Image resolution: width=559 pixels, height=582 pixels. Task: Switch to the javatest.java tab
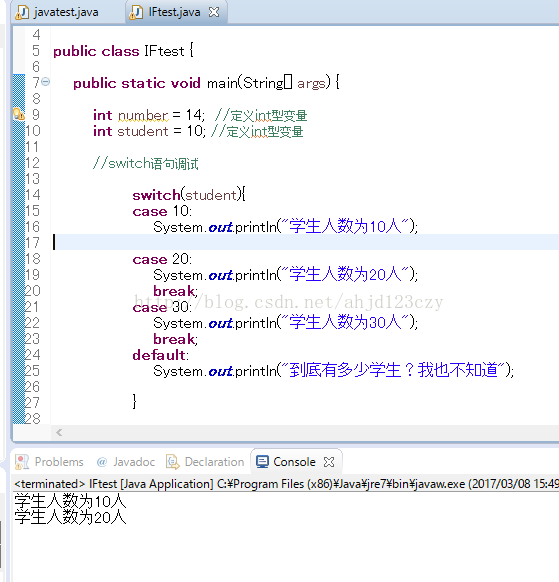click(x=58, y=12)
